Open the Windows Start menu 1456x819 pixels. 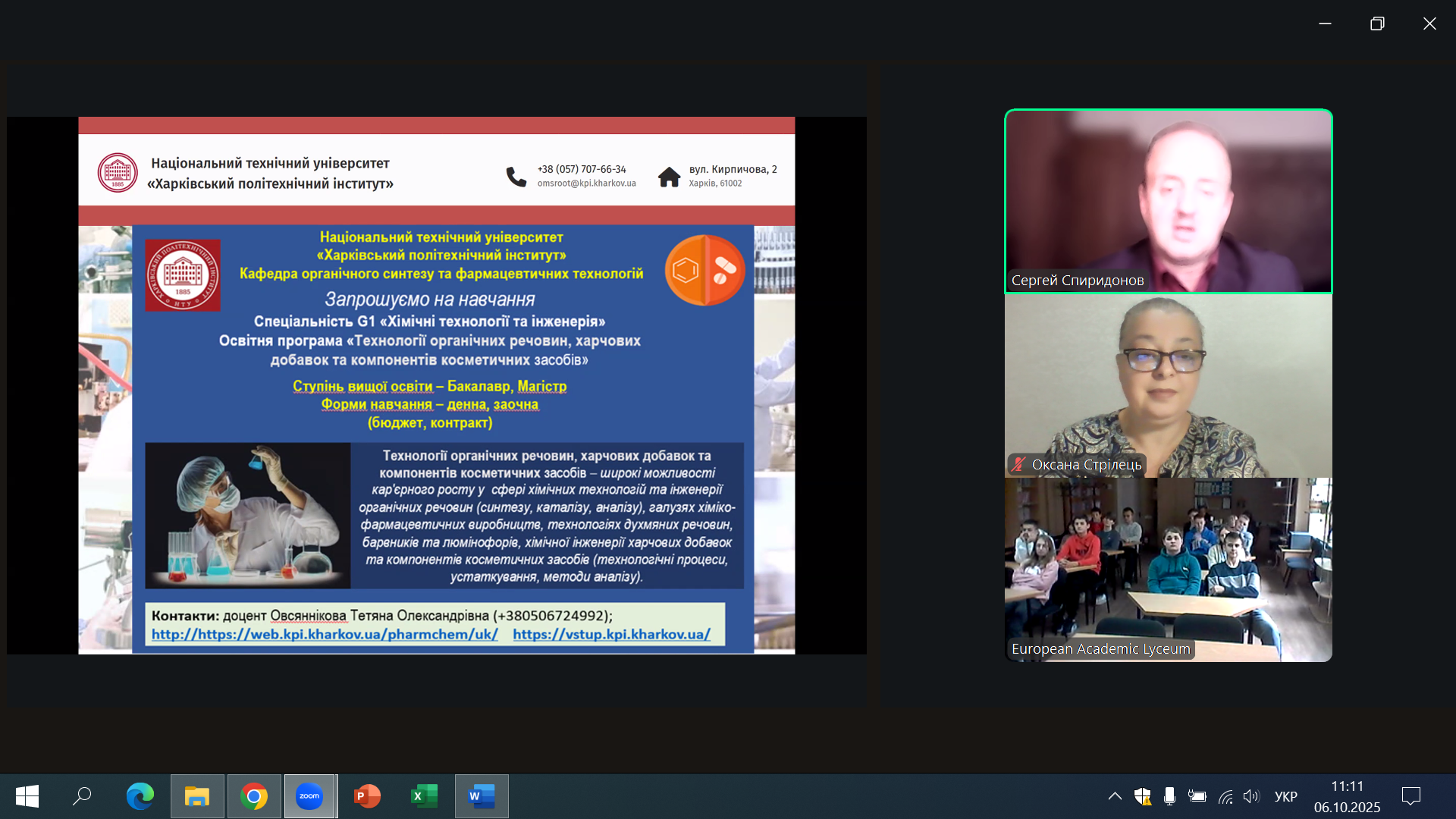point(27,796)
